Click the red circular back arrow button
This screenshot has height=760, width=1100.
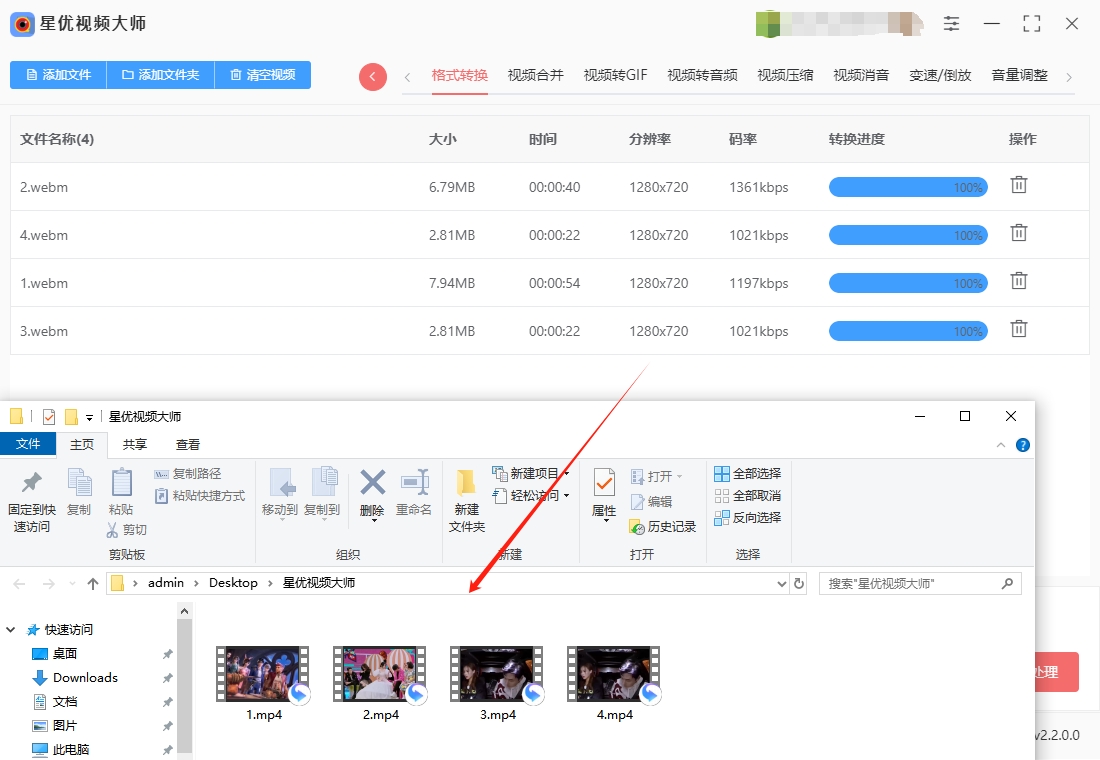point(373,76)
